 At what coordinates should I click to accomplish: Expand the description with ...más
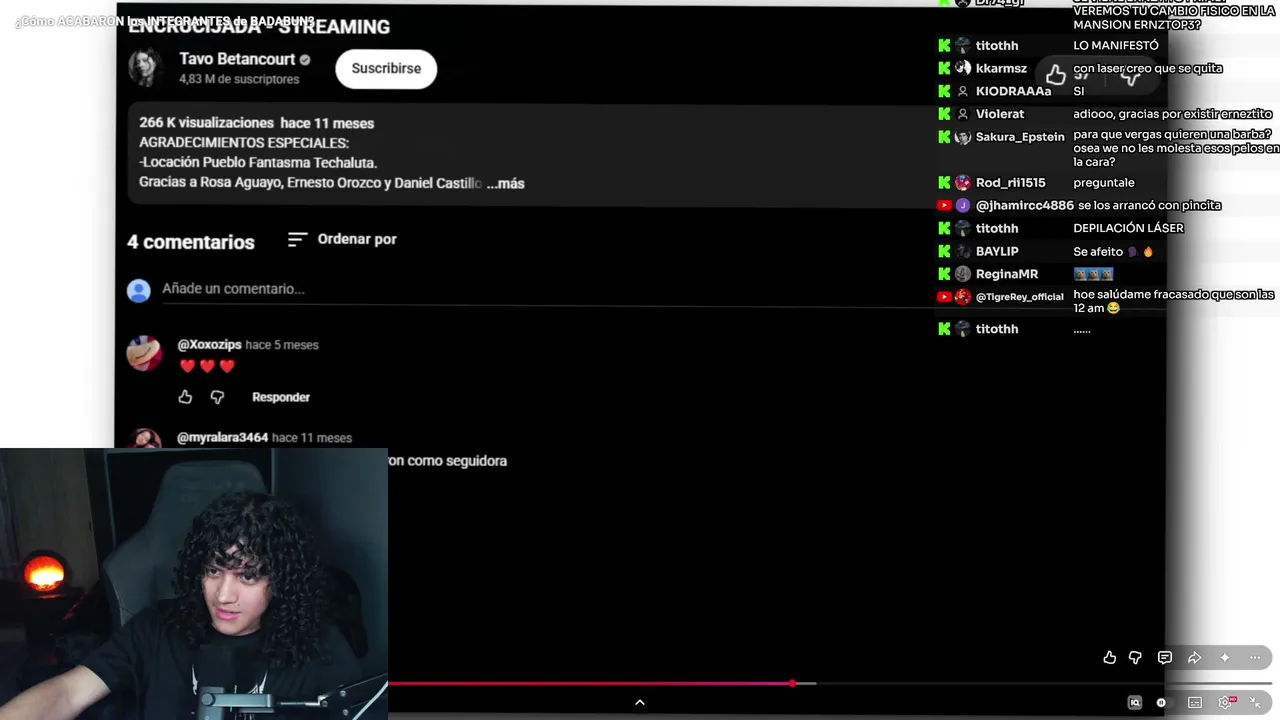click(x=505, y=183)
